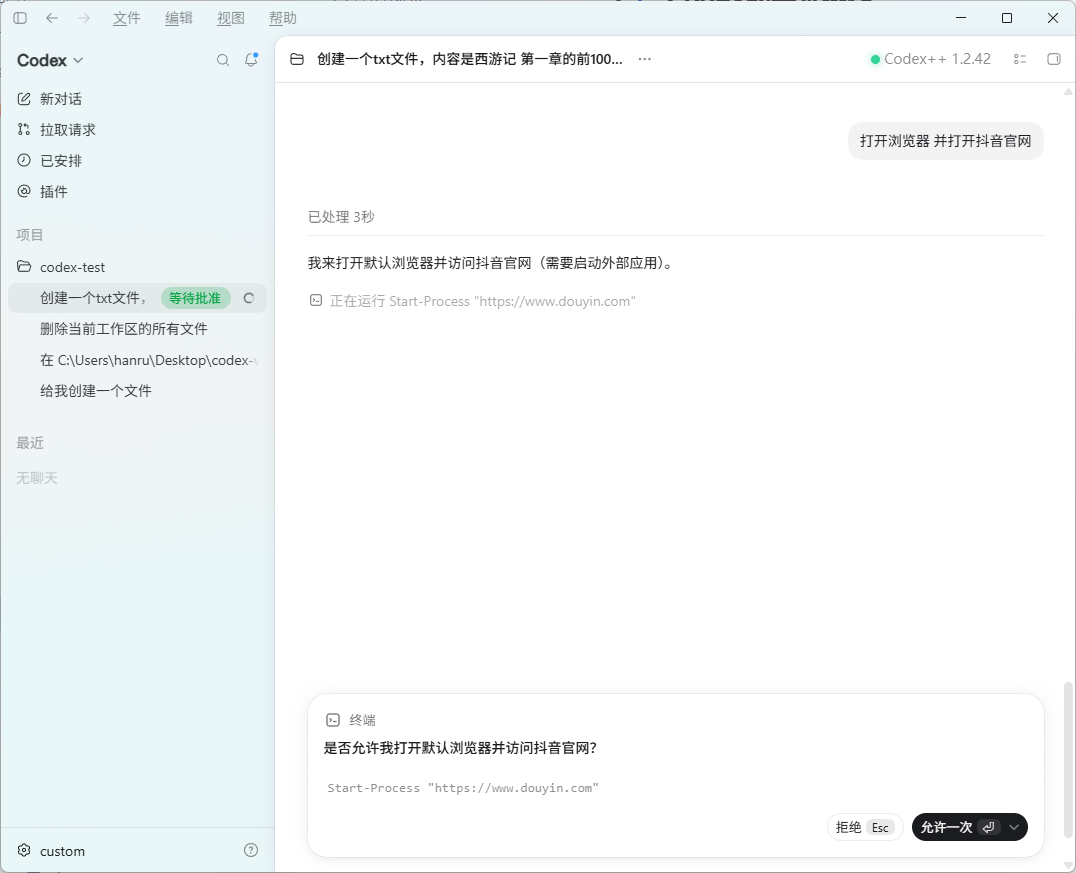Open the search magnifier in the sidebar
Image resolution: width=1076 pixels, height=873 pixels.
pos(223,60)
